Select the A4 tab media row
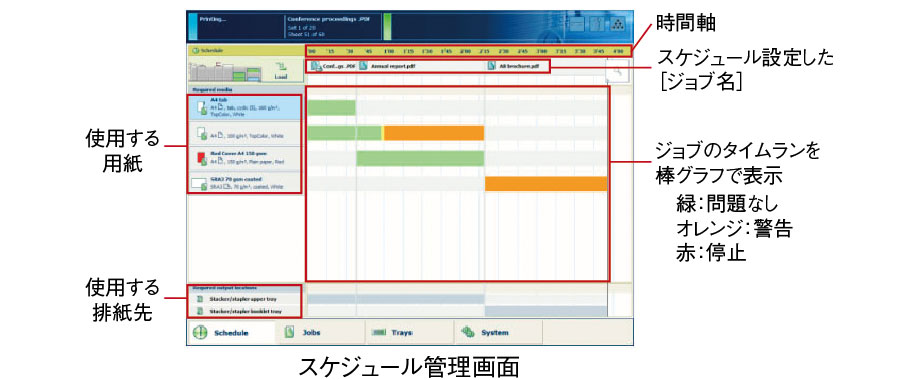Viewport: 920px width, 380px height. (245, 108)
